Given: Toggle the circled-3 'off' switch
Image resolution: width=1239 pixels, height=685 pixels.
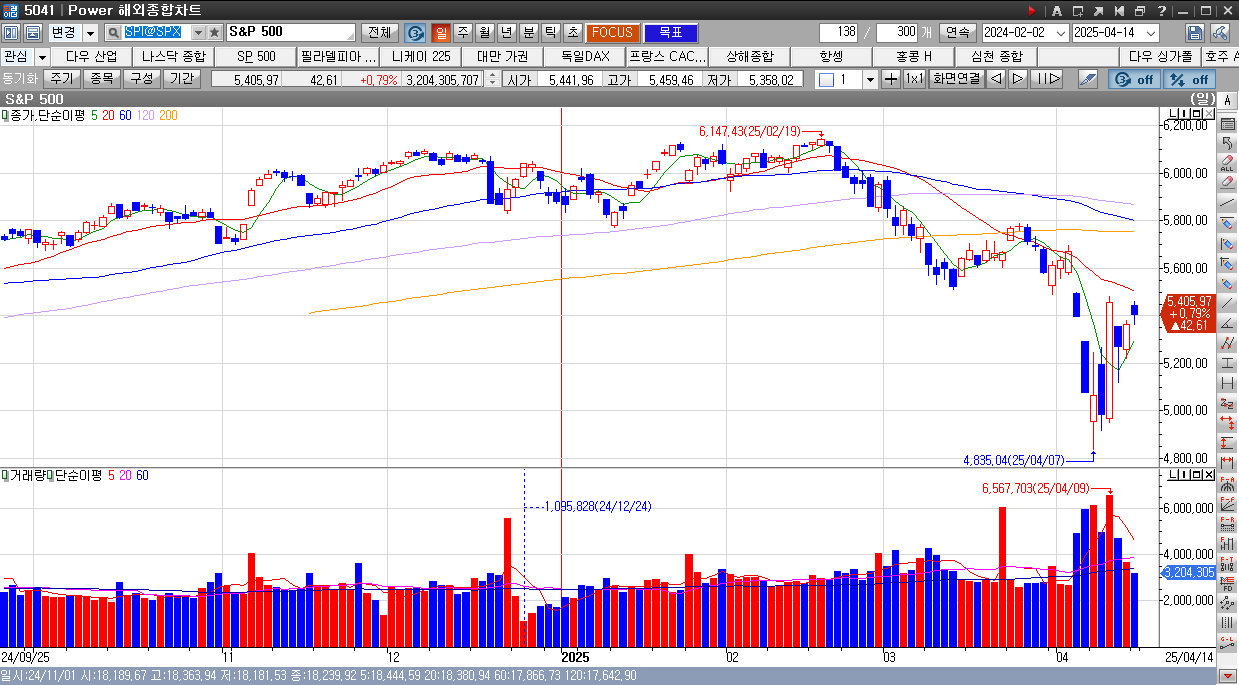Looking at the screenshot, I should pyautogui.click(x=1133, y=79).
